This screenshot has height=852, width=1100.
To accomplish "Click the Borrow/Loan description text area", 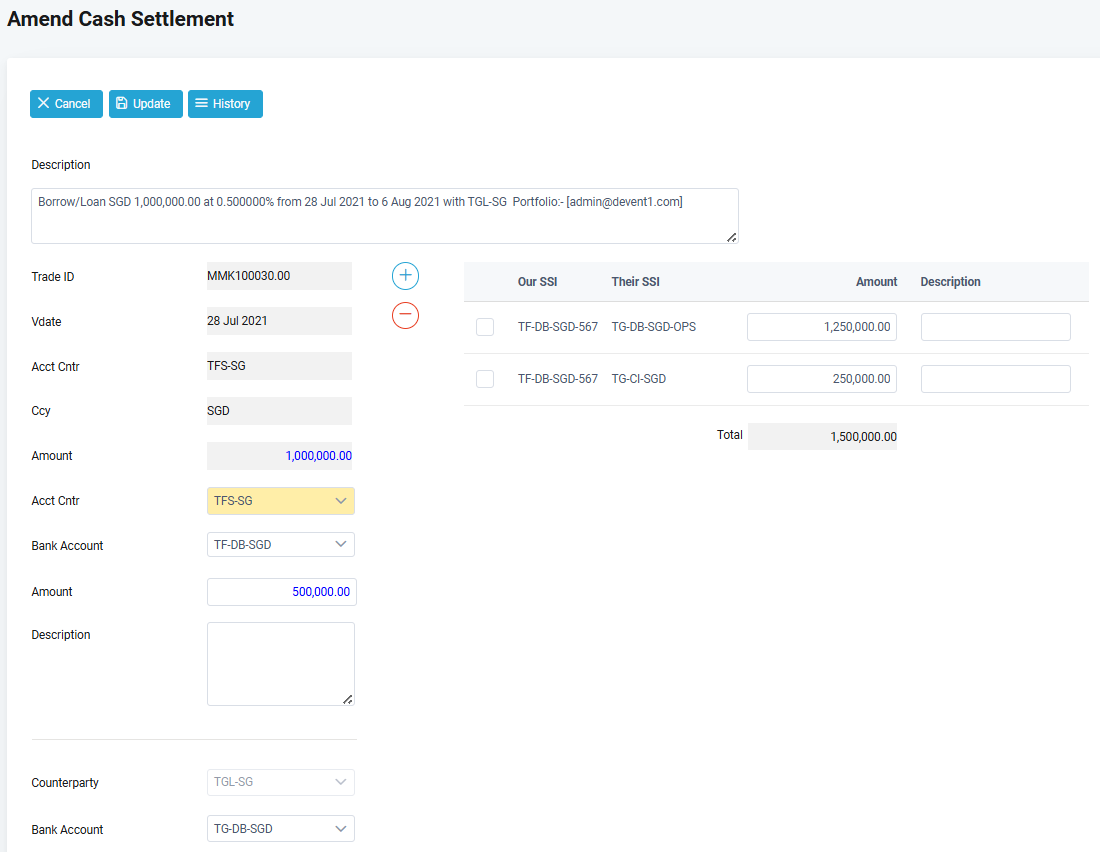I will pyautogui.click(x=384, y=216).
